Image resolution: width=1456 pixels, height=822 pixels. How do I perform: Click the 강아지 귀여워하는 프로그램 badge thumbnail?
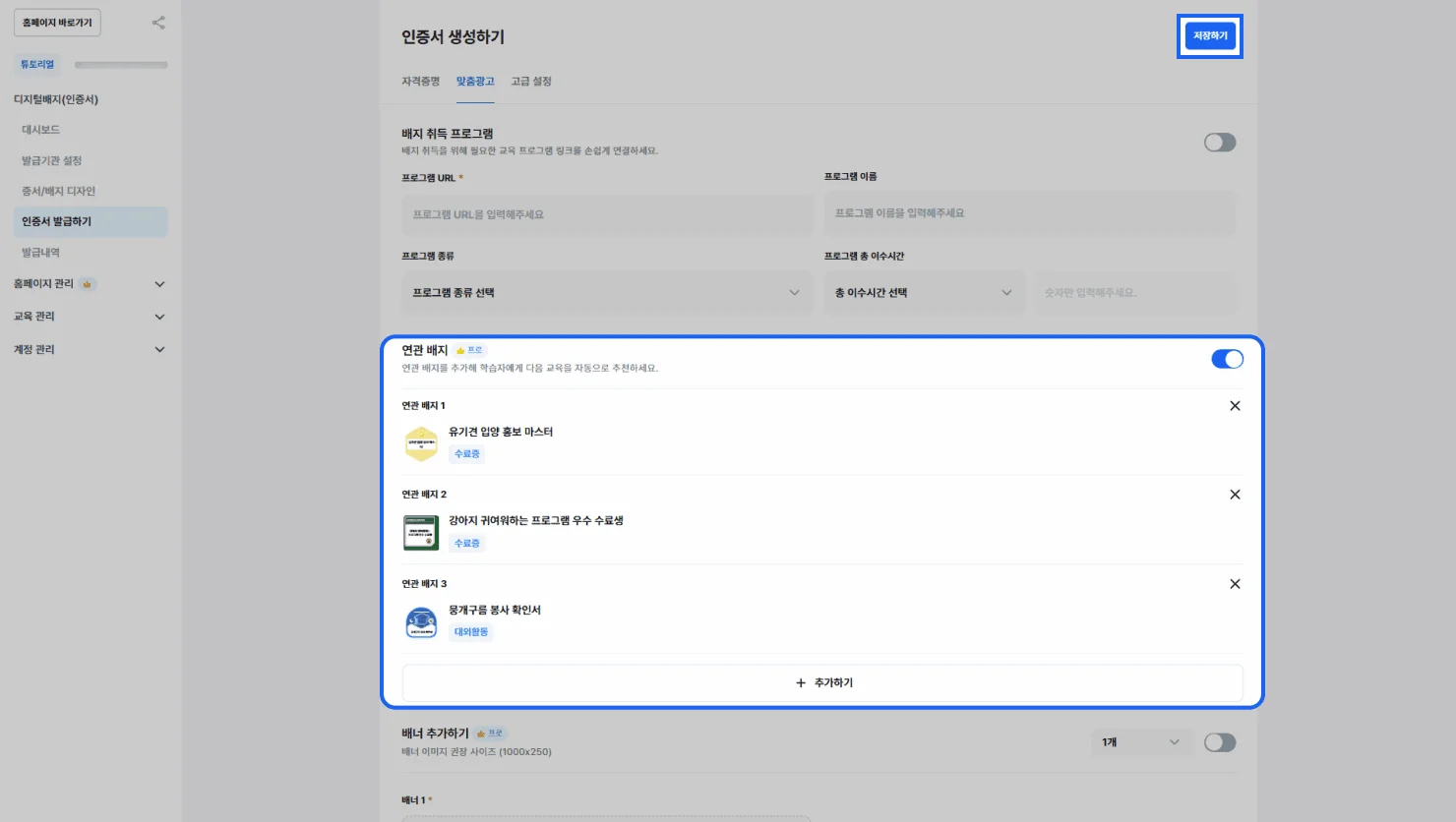click(x=421, y=533)
